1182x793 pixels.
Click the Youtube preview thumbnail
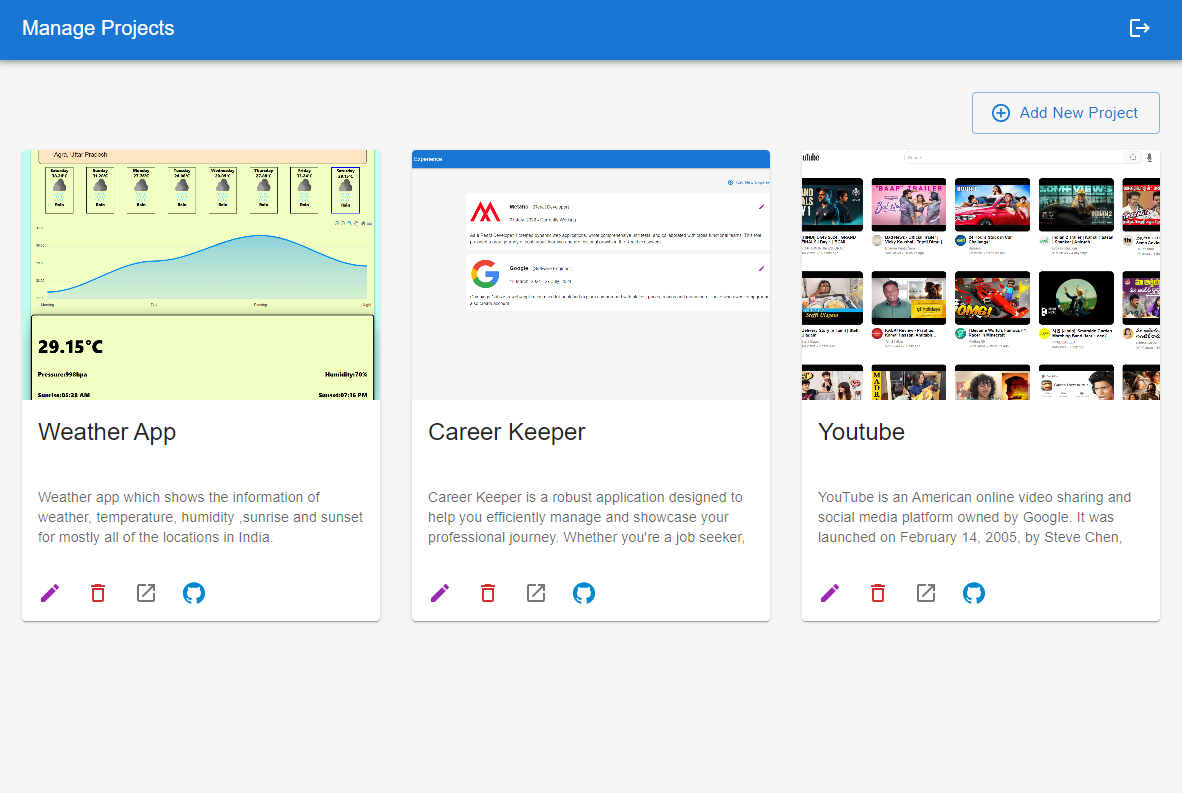coord(981,275)
